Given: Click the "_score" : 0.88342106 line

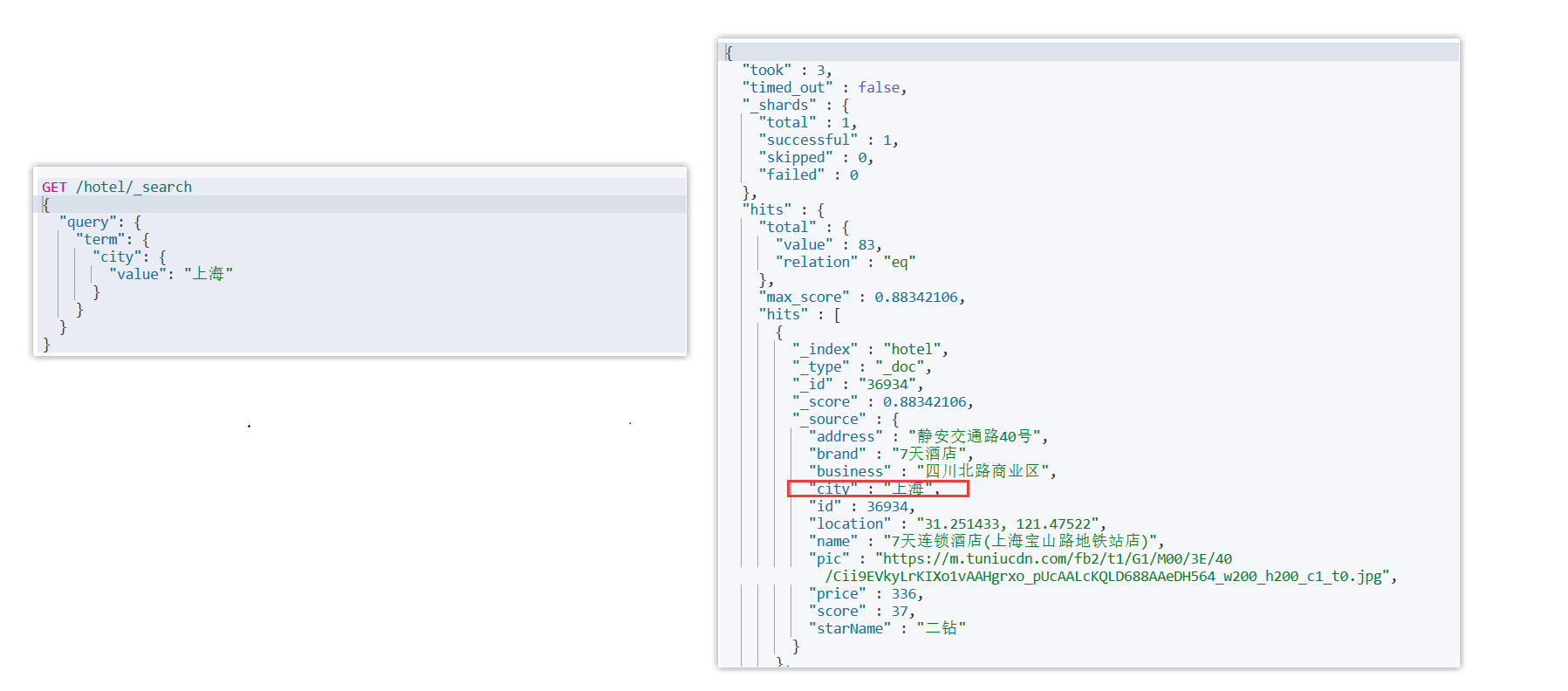Looking at the screenshot, I should tap(882, 401).
